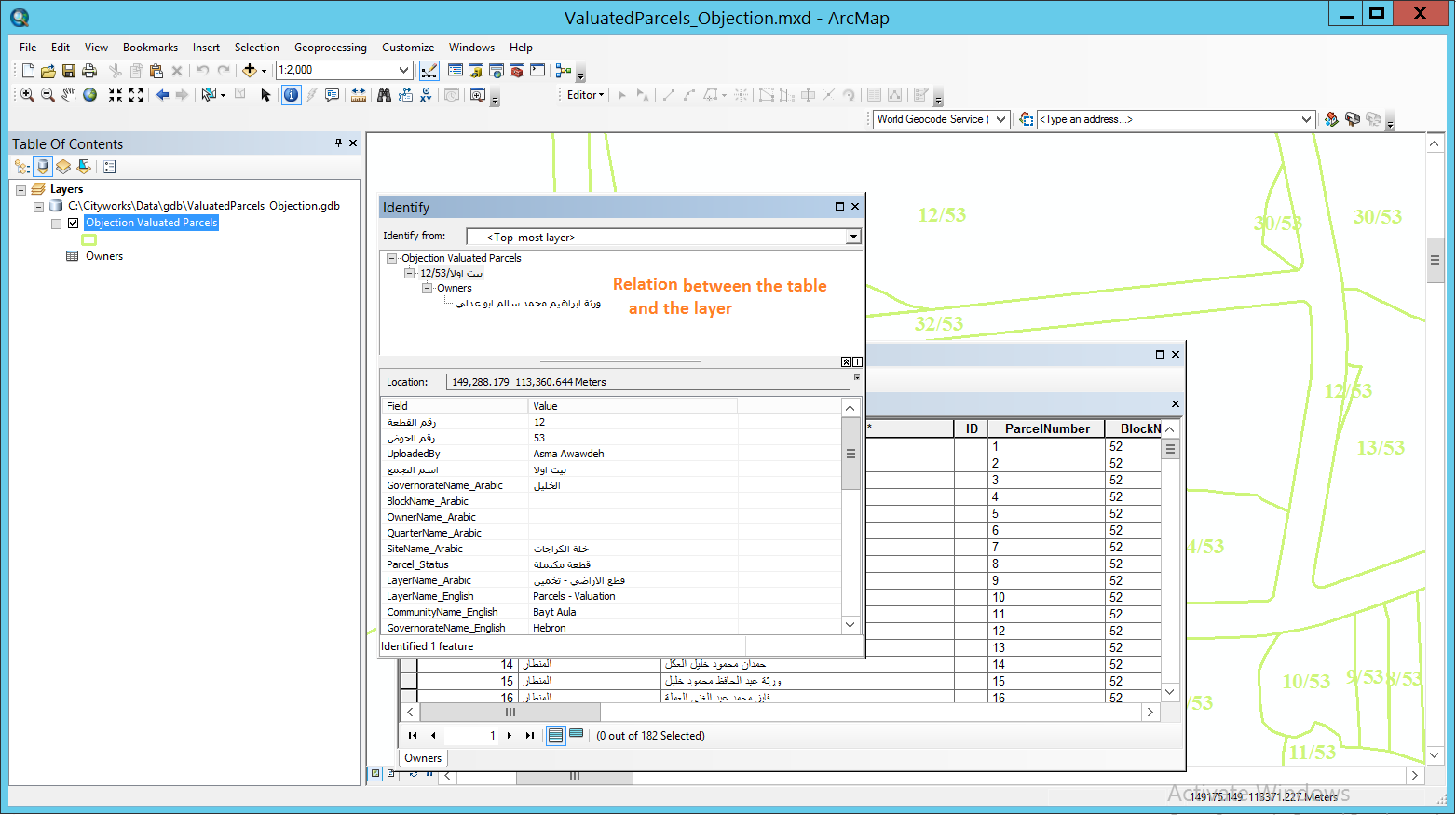Go to next record in Owners table
Viewport: 1456px width, 815px height.
click(x=510, y=736)
